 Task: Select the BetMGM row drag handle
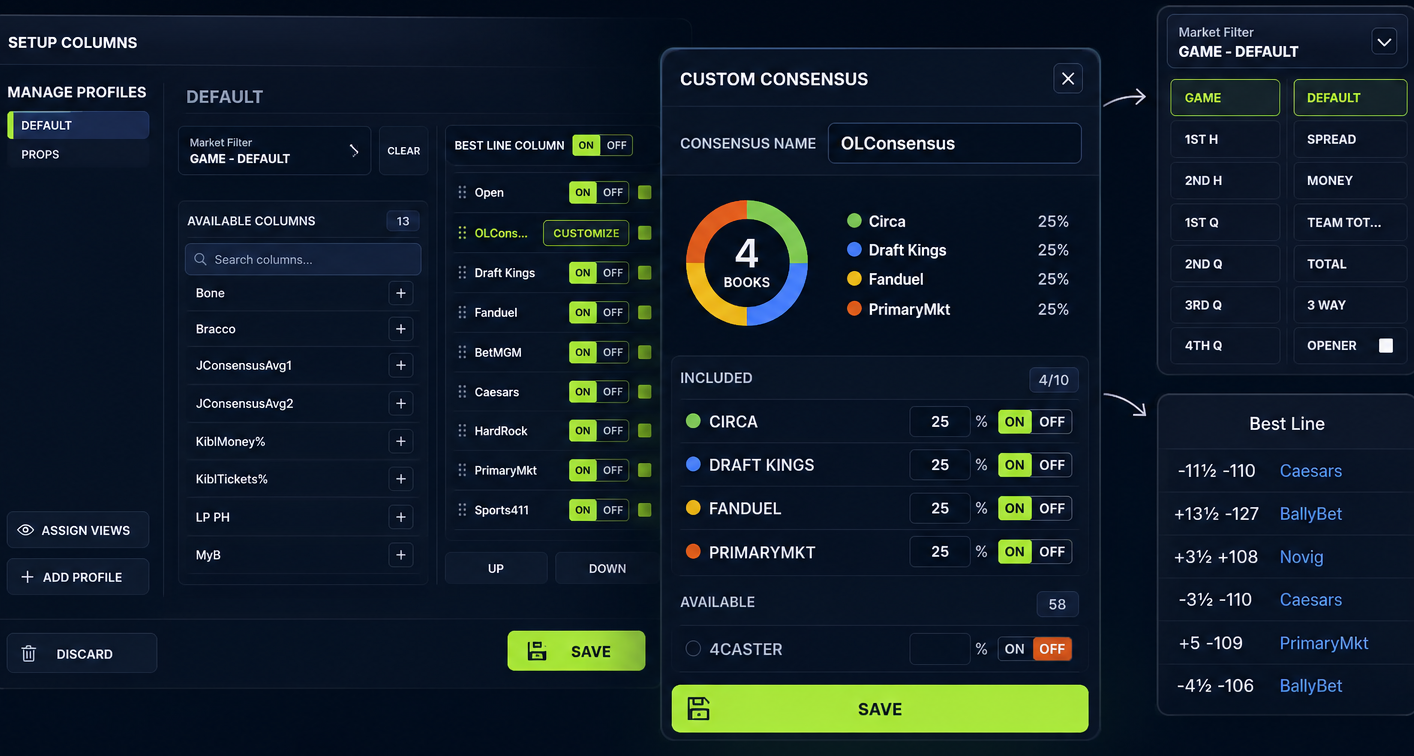[462, 352]
